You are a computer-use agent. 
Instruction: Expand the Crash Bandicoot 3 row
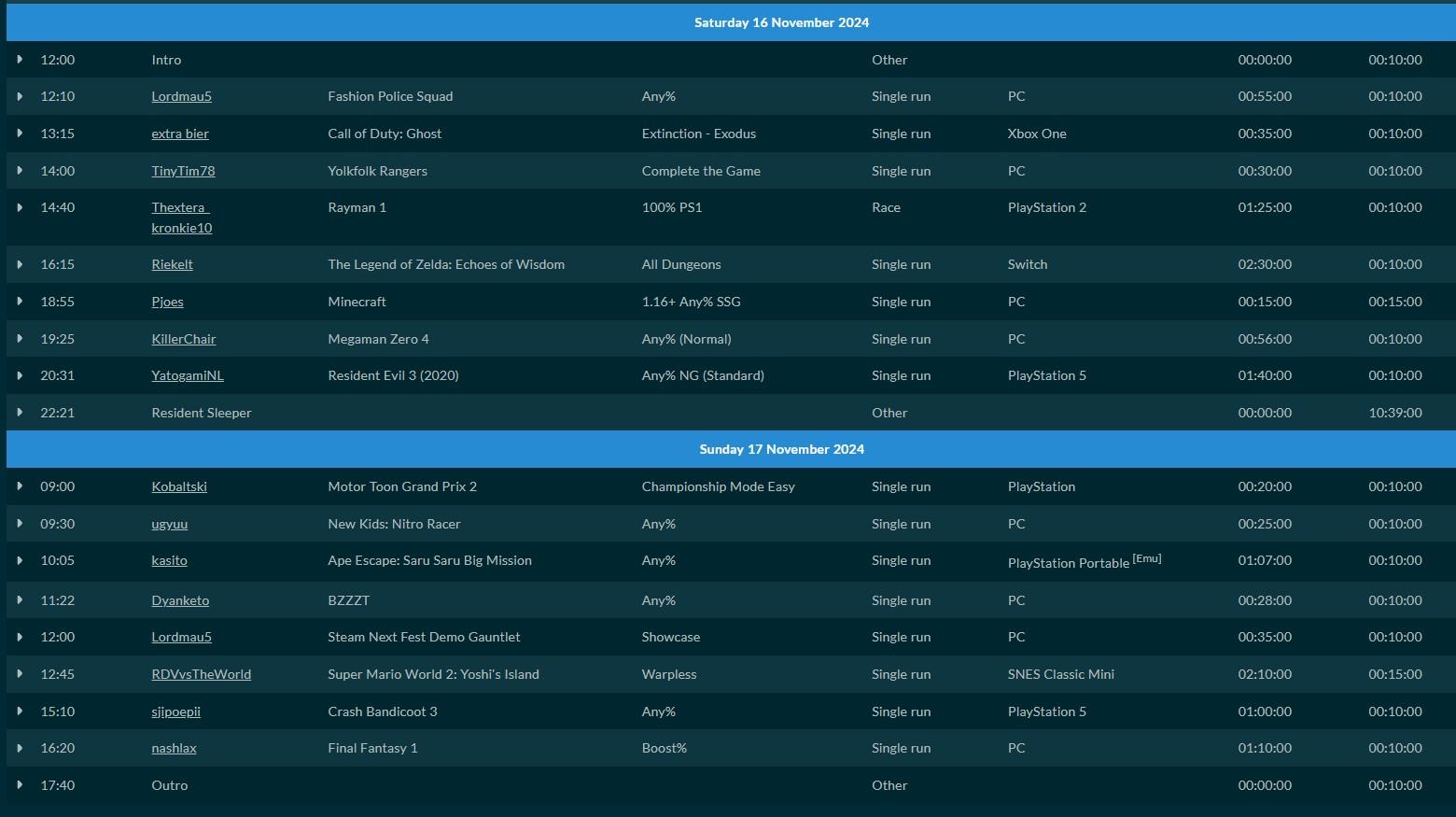(x=20, y=711)
